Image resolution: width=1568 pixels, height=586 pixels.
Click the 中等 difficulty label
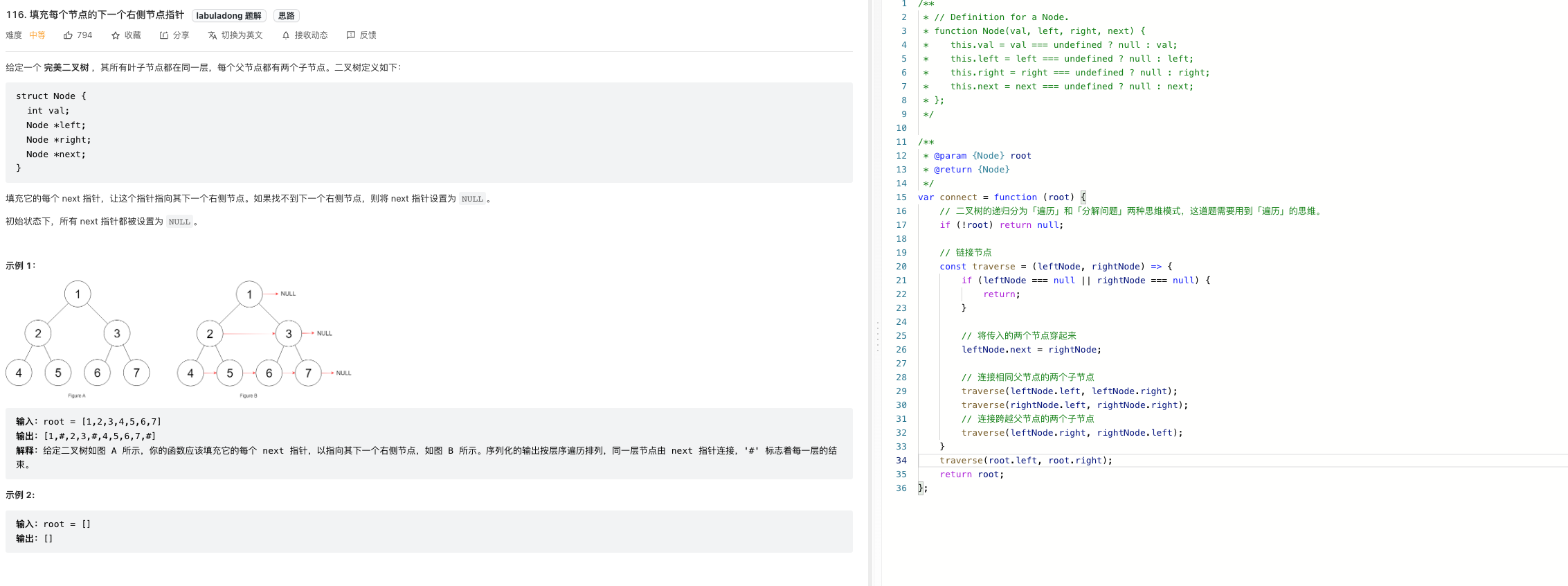click(x=37, y=35)
